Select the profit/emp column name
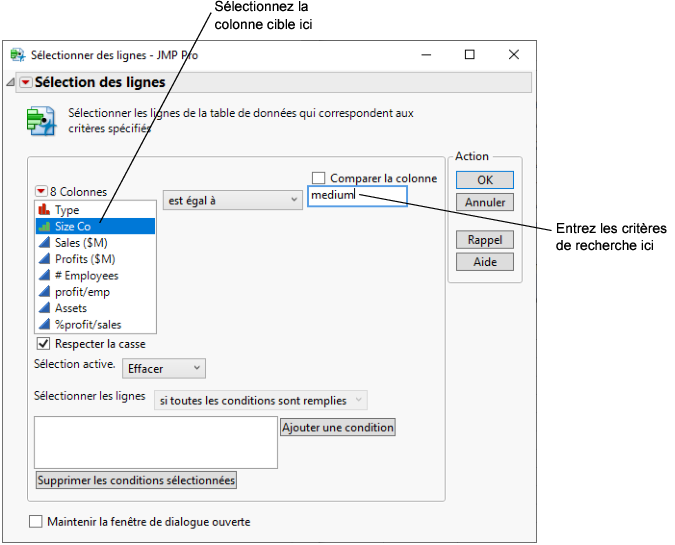 point(82,292)
